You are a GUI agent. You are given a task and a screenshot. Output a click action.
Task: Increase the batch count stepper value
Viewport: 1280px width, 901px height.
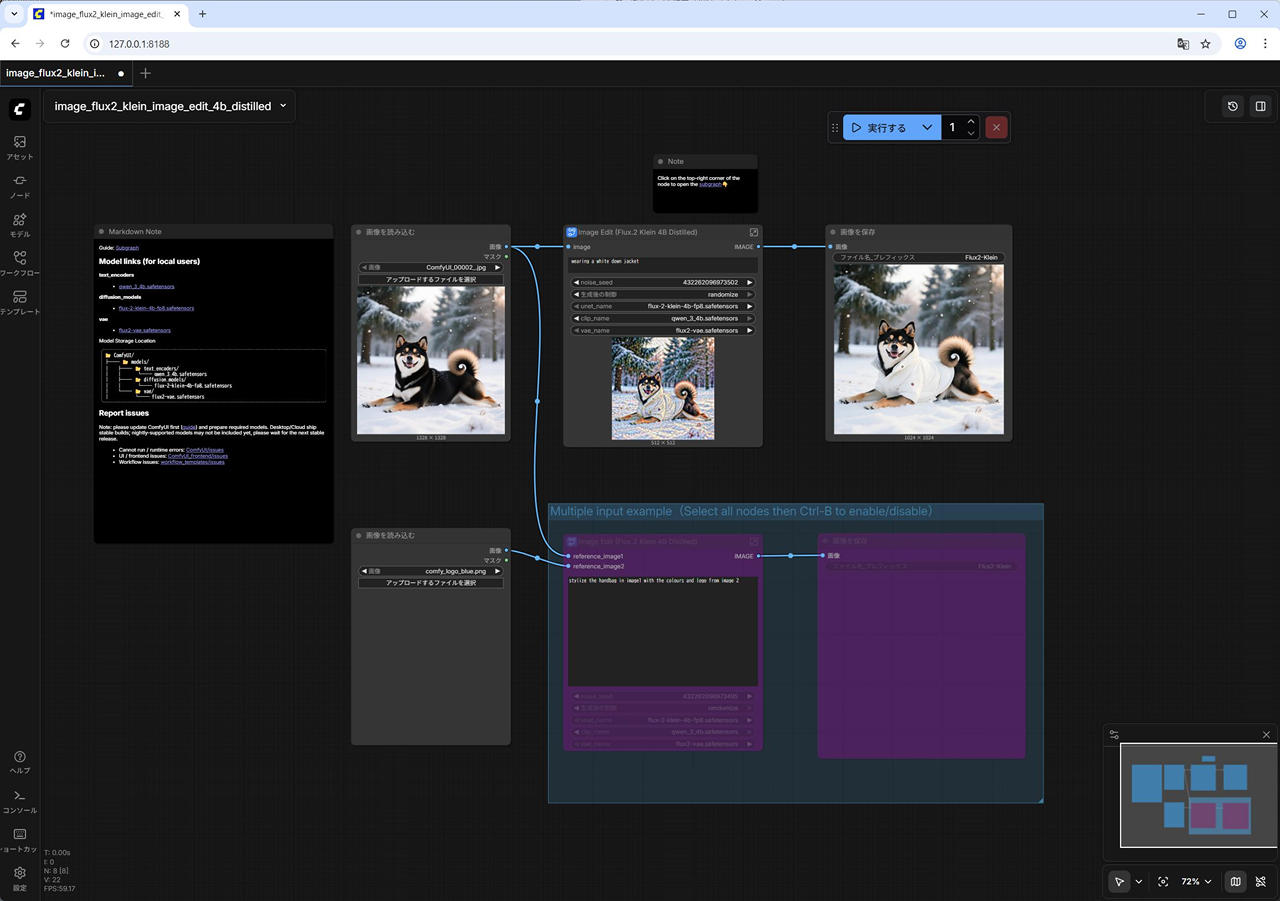971,122
